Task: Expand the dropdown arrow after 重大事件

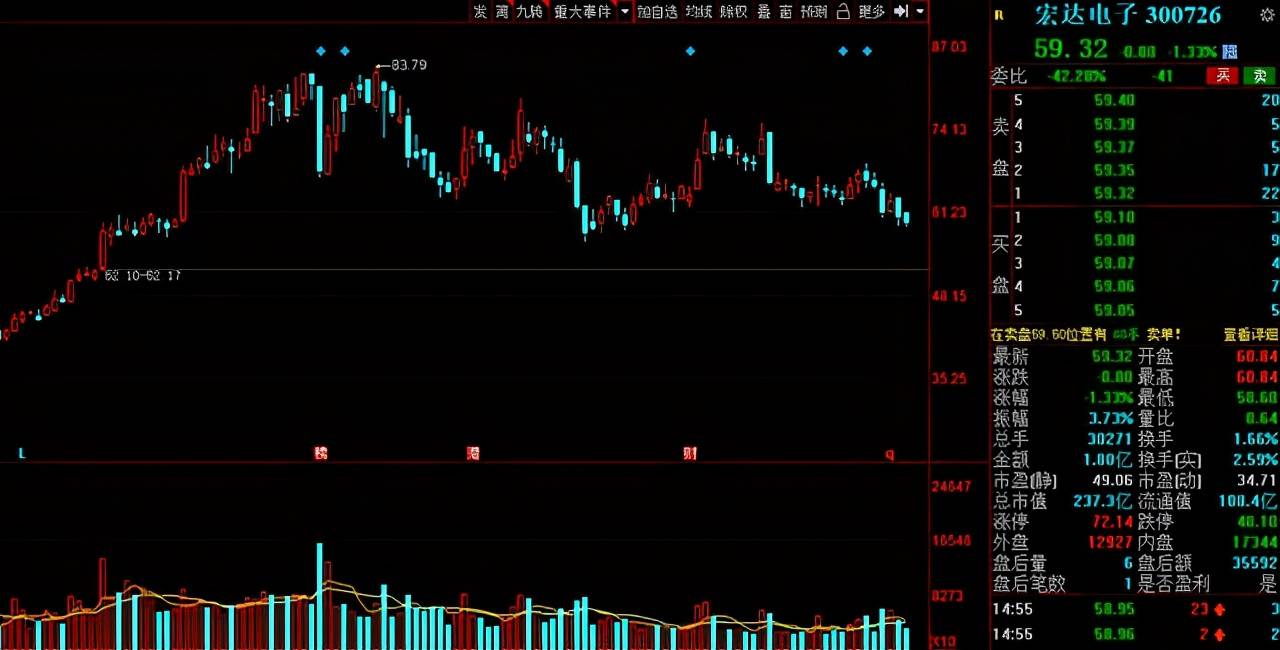Action: point(625,11)
